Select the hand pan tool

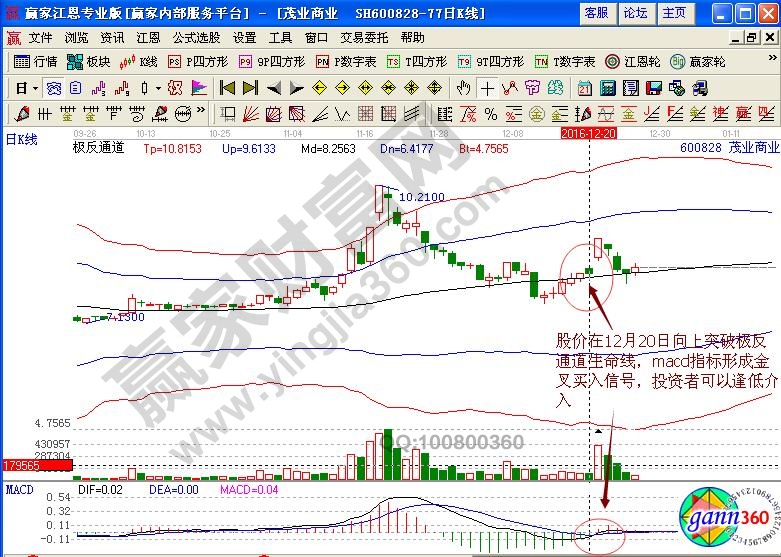463,88
